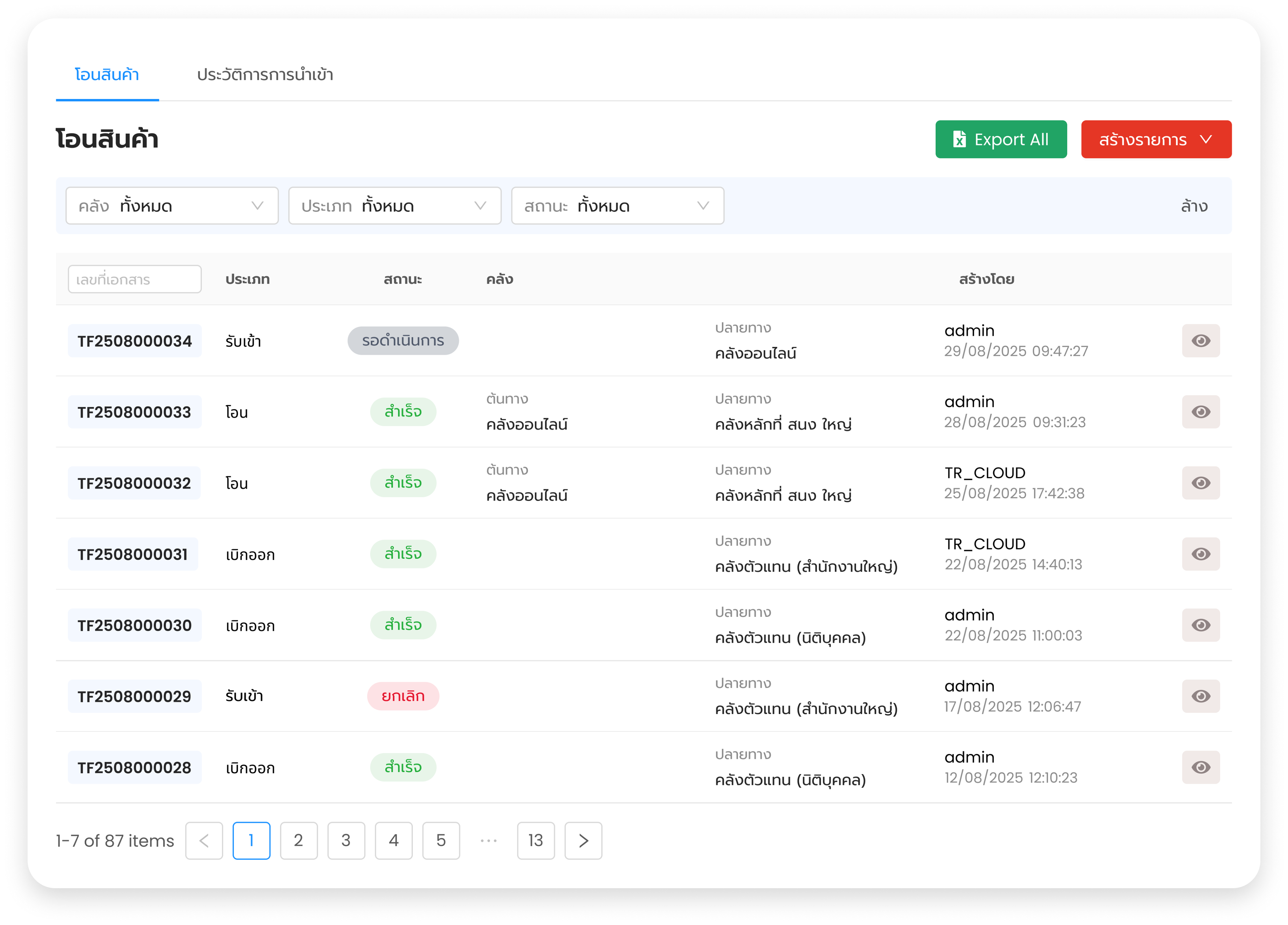Open the ประเภท type filter dropdown

point(394,205)
